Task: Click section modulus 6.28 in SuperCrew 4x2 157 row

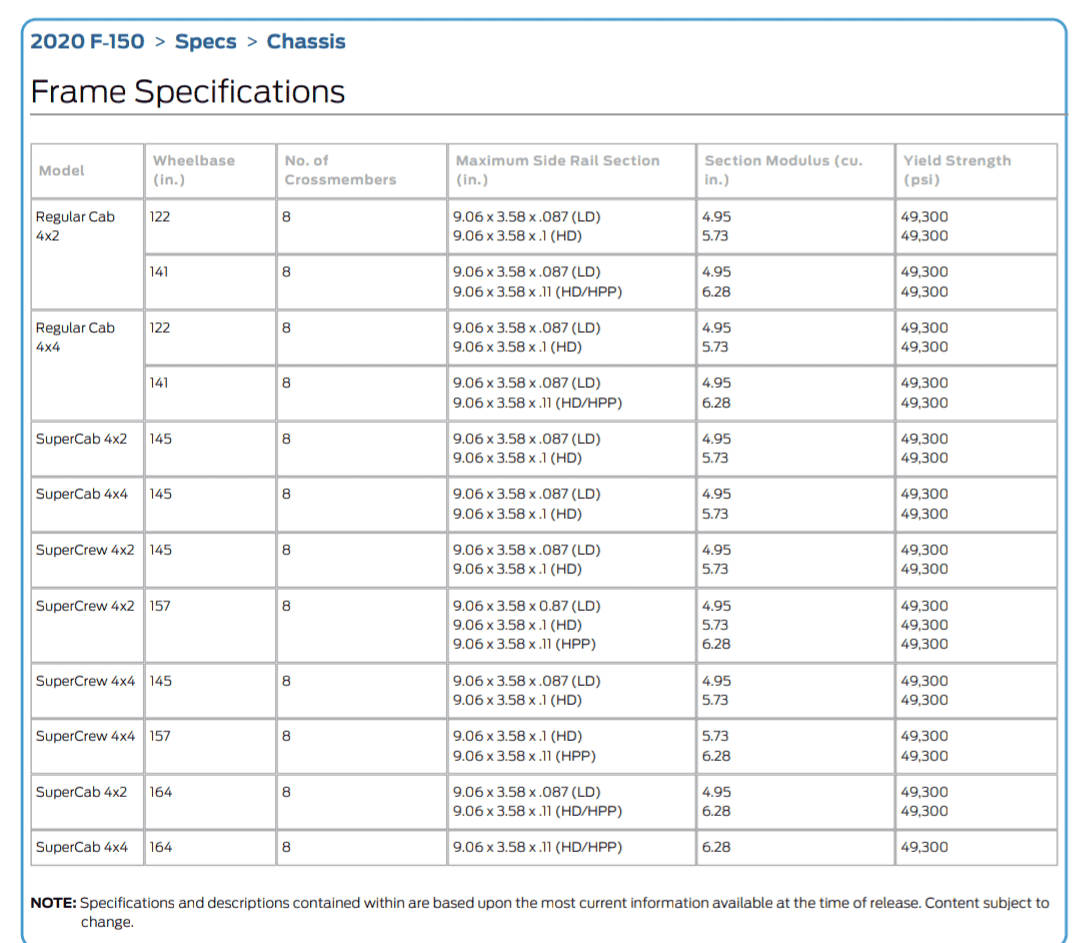Action: coord(716,644)
